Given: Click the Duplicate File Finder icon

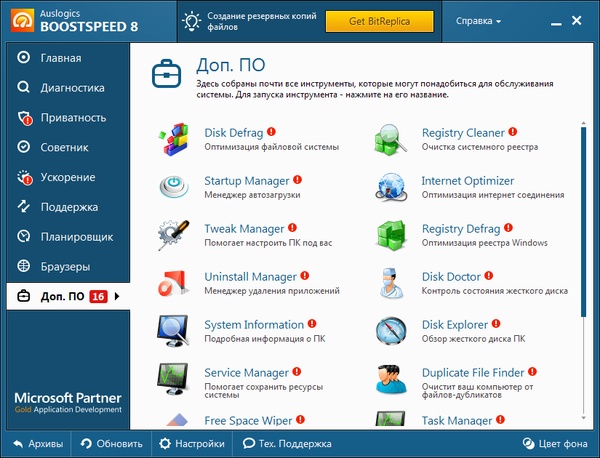Looking at the screenshot, I should point(391,378).
